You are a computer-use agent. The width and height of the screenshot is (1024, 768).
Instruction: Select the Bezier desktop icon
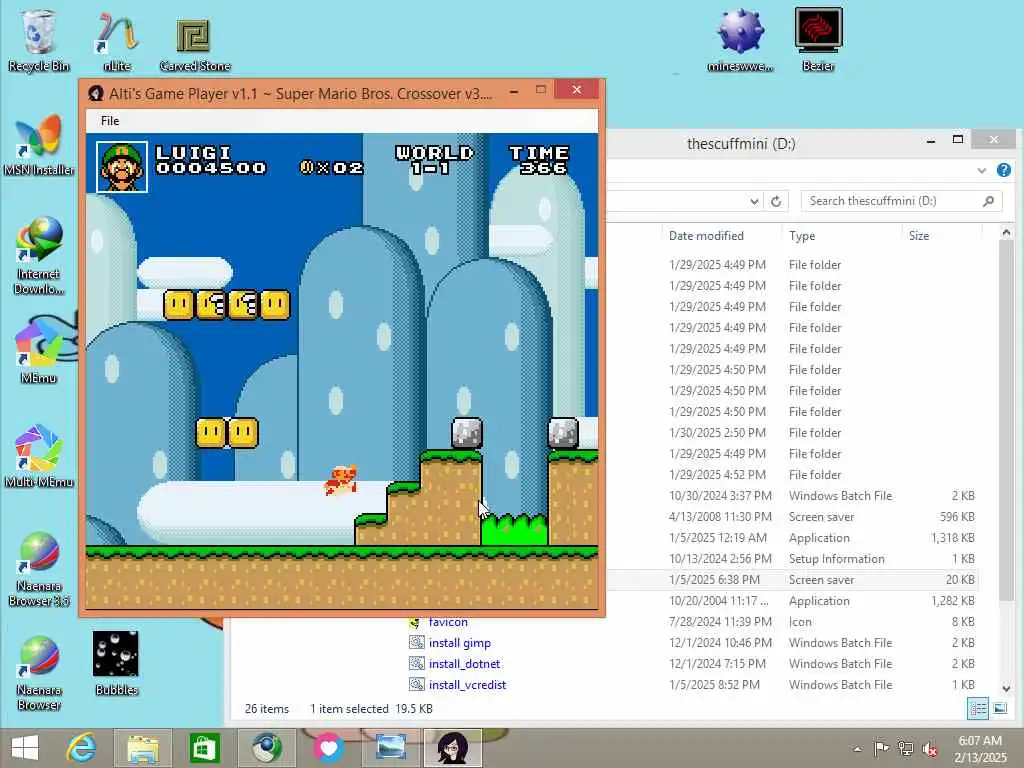pyautogui.click(x=818, y=40)
